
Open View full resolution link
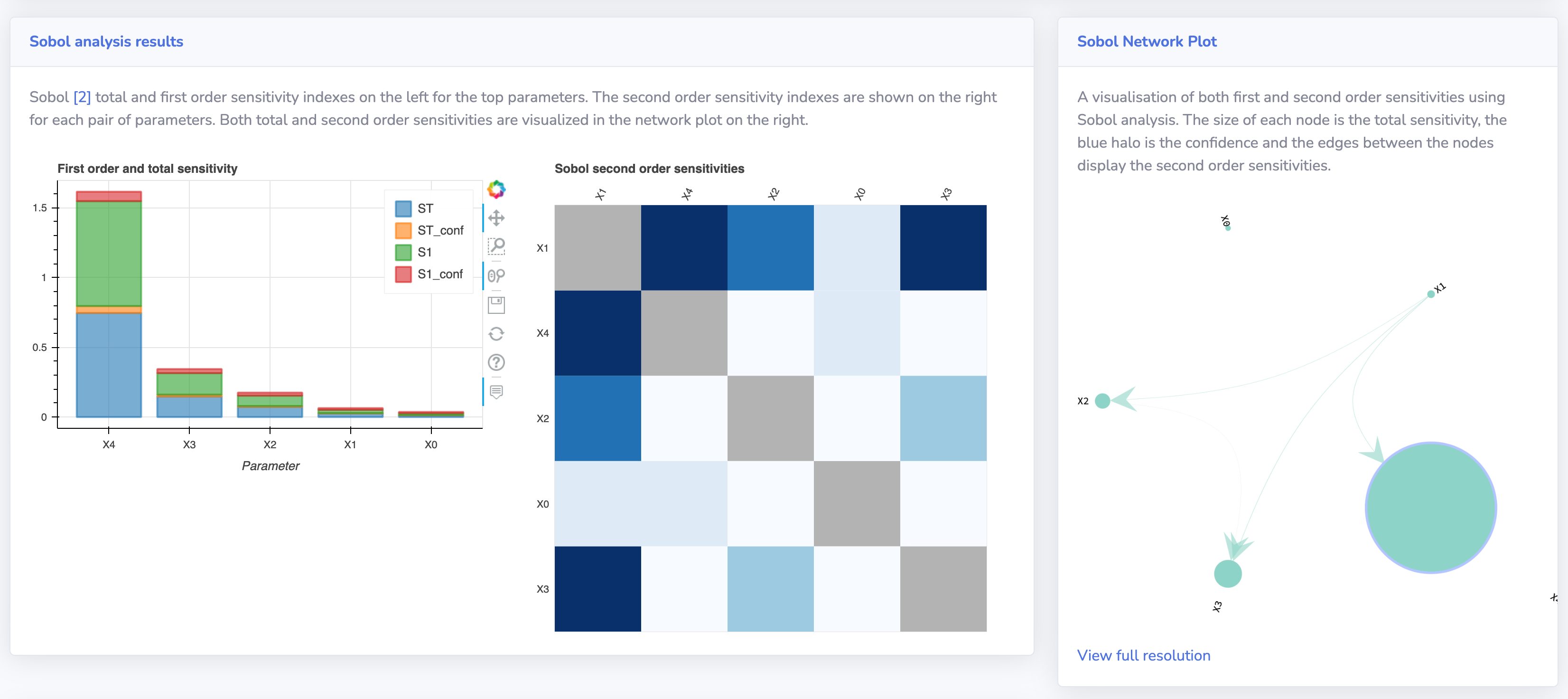tap(1143, 655)
